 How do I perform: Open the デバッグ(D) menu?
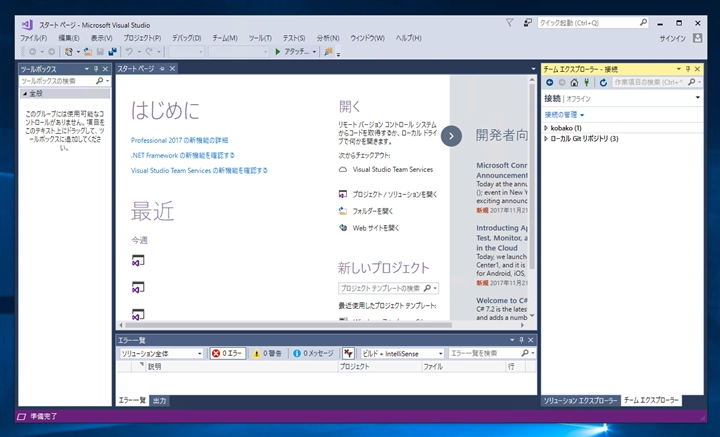(186, 38)
